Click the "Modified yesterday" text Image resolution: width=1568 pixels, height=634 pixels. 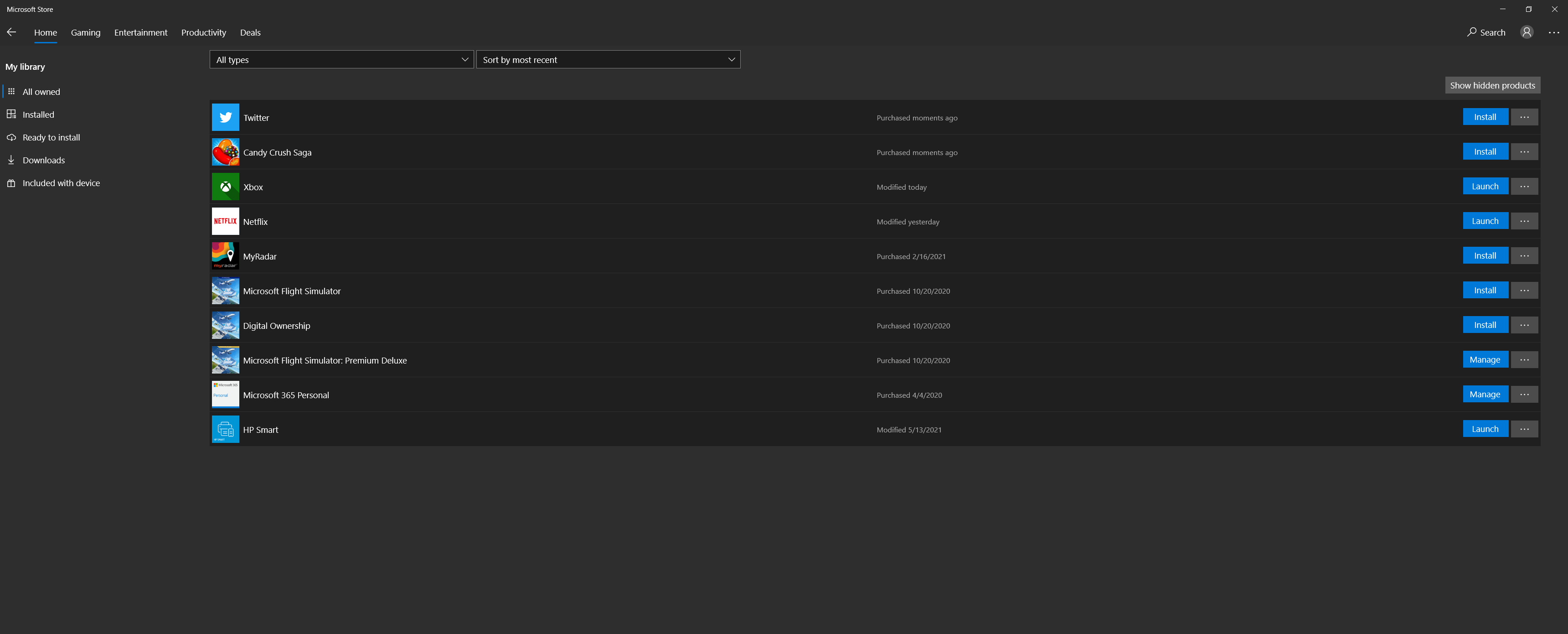(908, 222)
